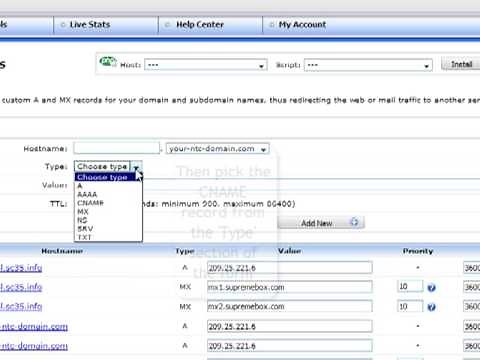This screenshot has width=480, height=360.
Task: Edit value field of first sc35.info A record
Action: click(289, 268)
